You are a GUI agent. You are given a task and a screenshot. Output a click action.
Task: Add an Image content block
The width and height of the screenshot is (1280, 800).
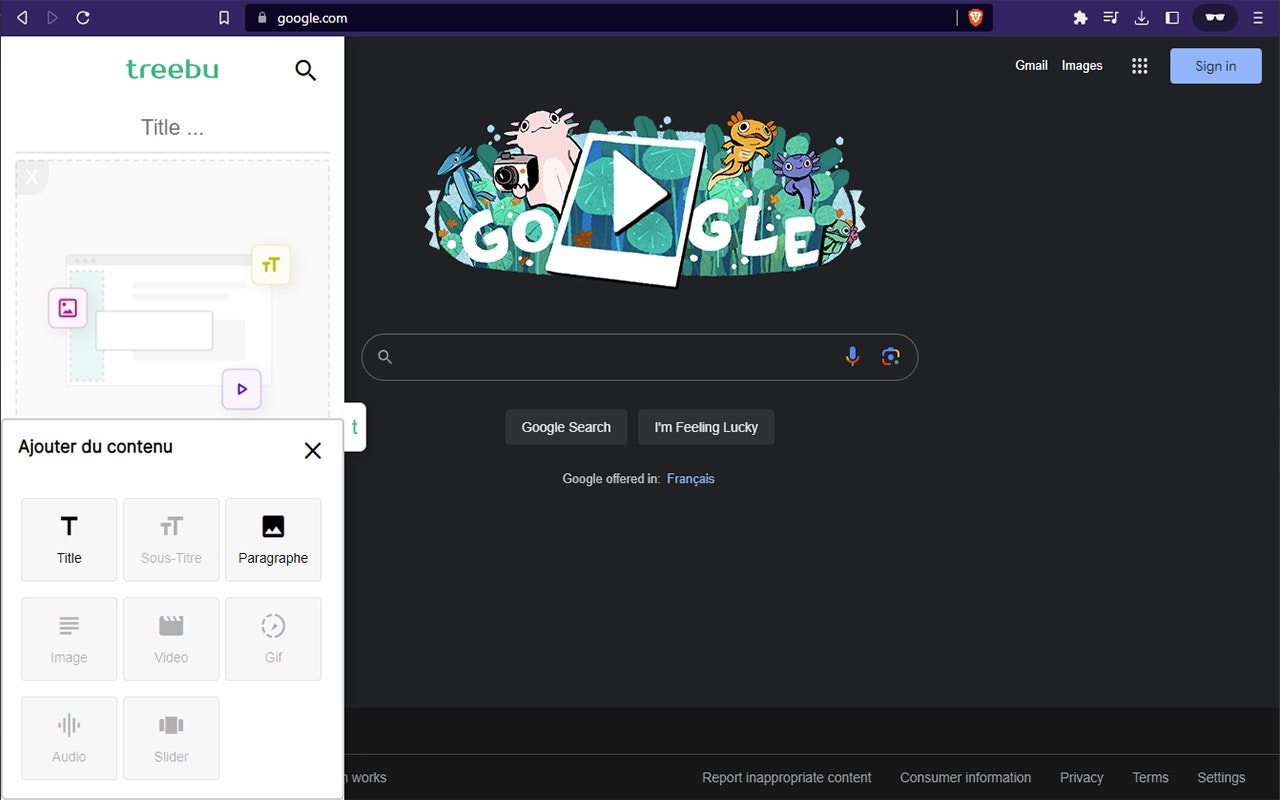[69, 639]
